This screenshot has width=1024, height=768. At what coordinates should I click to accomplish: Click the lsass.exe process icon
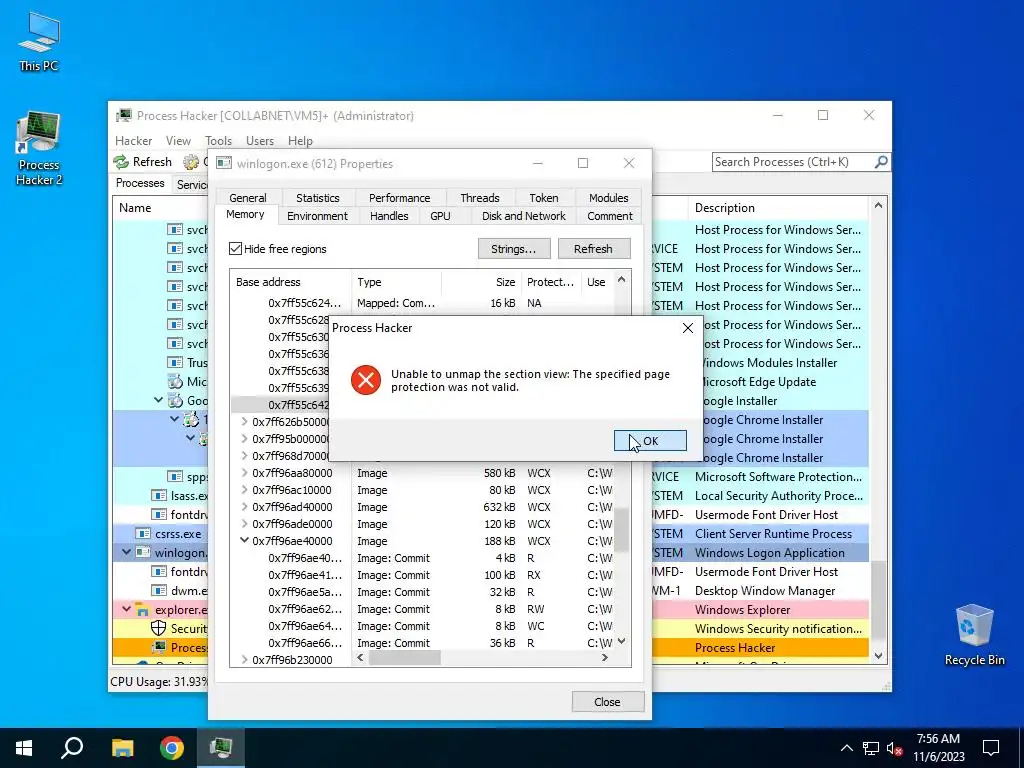point(159,496)
